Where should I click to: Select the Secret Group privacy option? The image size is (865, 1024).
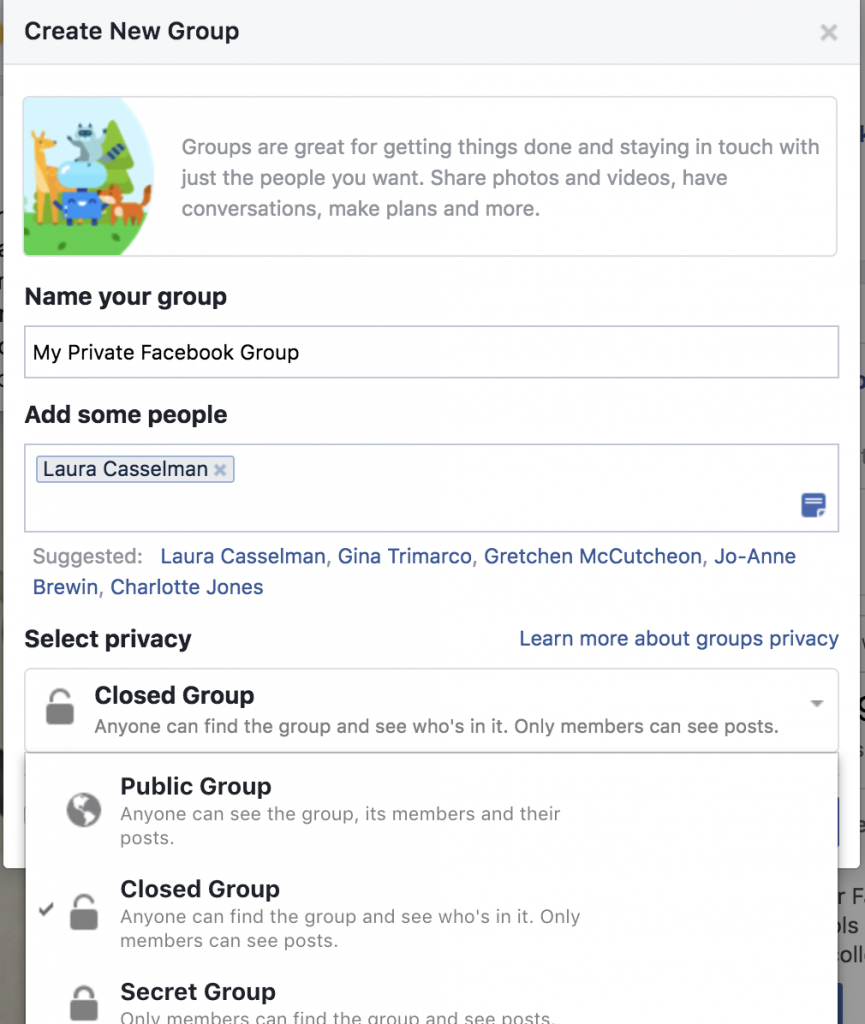coord(197,993)
